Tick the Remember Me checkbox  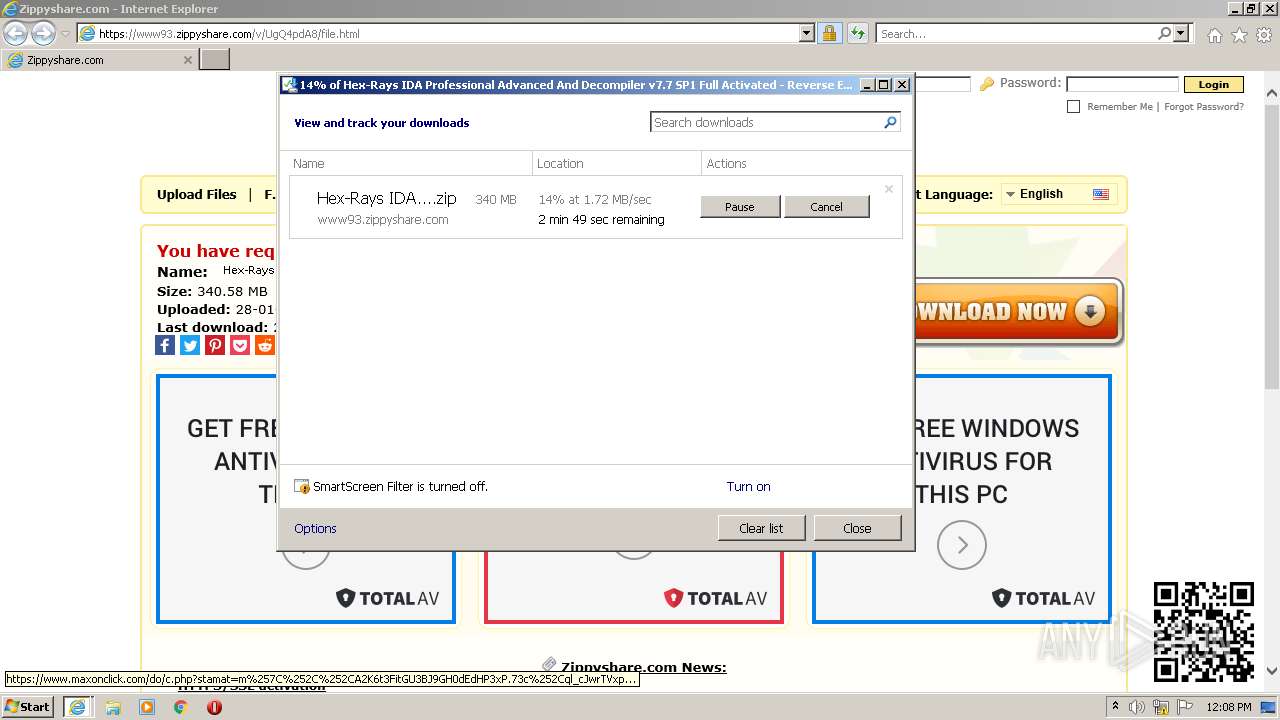1073,106
